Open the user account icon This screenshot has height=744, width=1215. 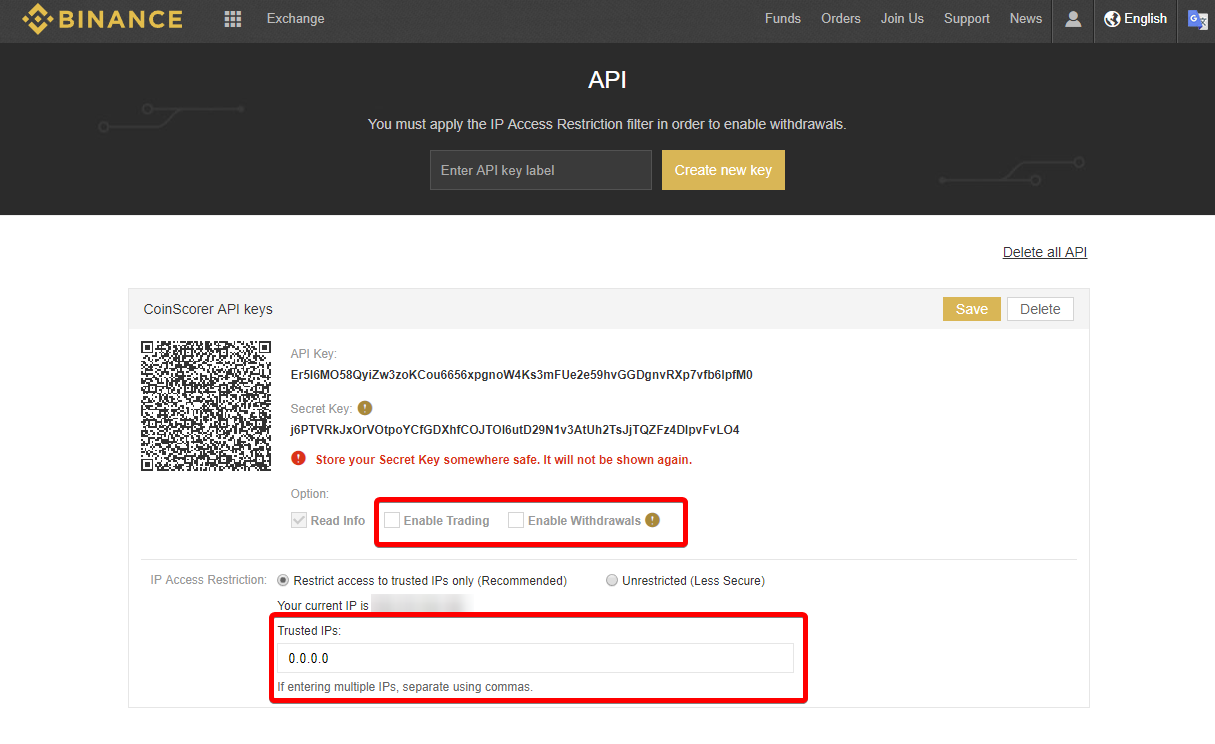pyautogui.click(x=1073, y=19)
